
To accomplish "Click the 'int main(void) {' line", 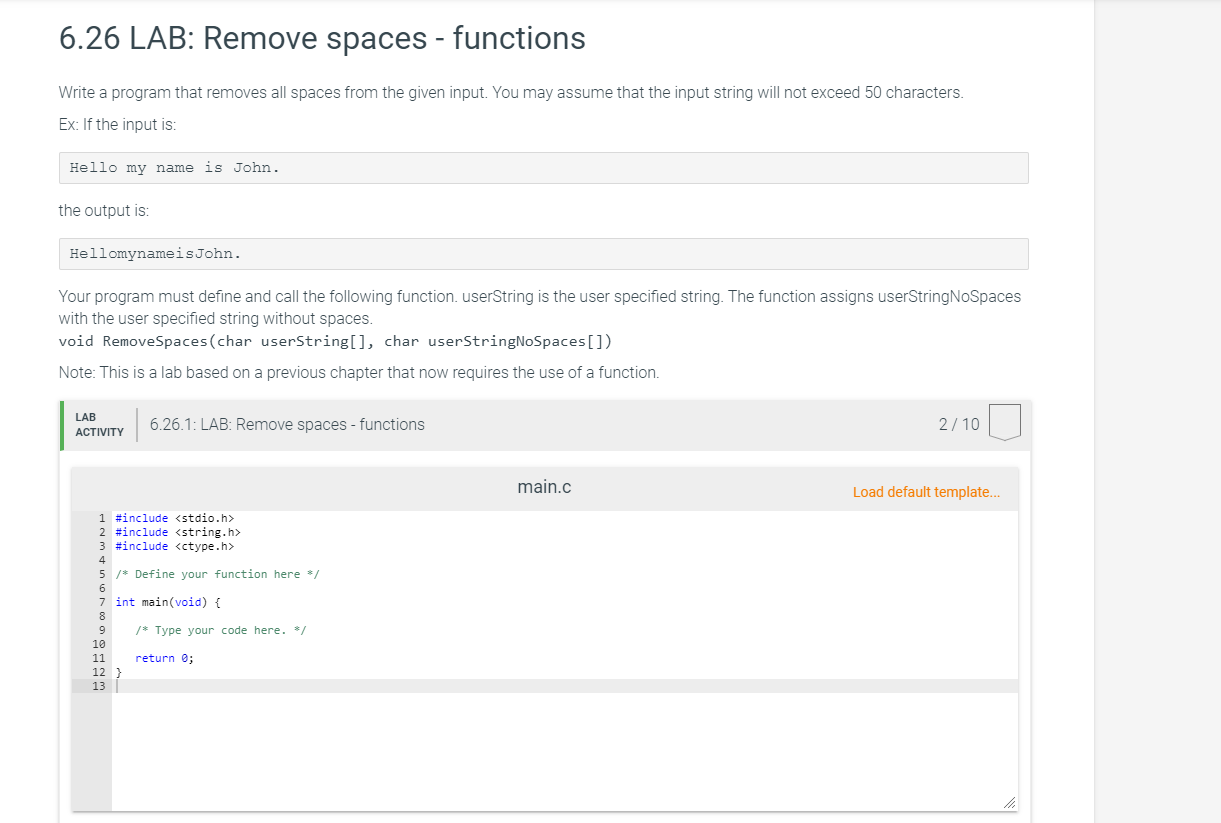I will 168,602.
